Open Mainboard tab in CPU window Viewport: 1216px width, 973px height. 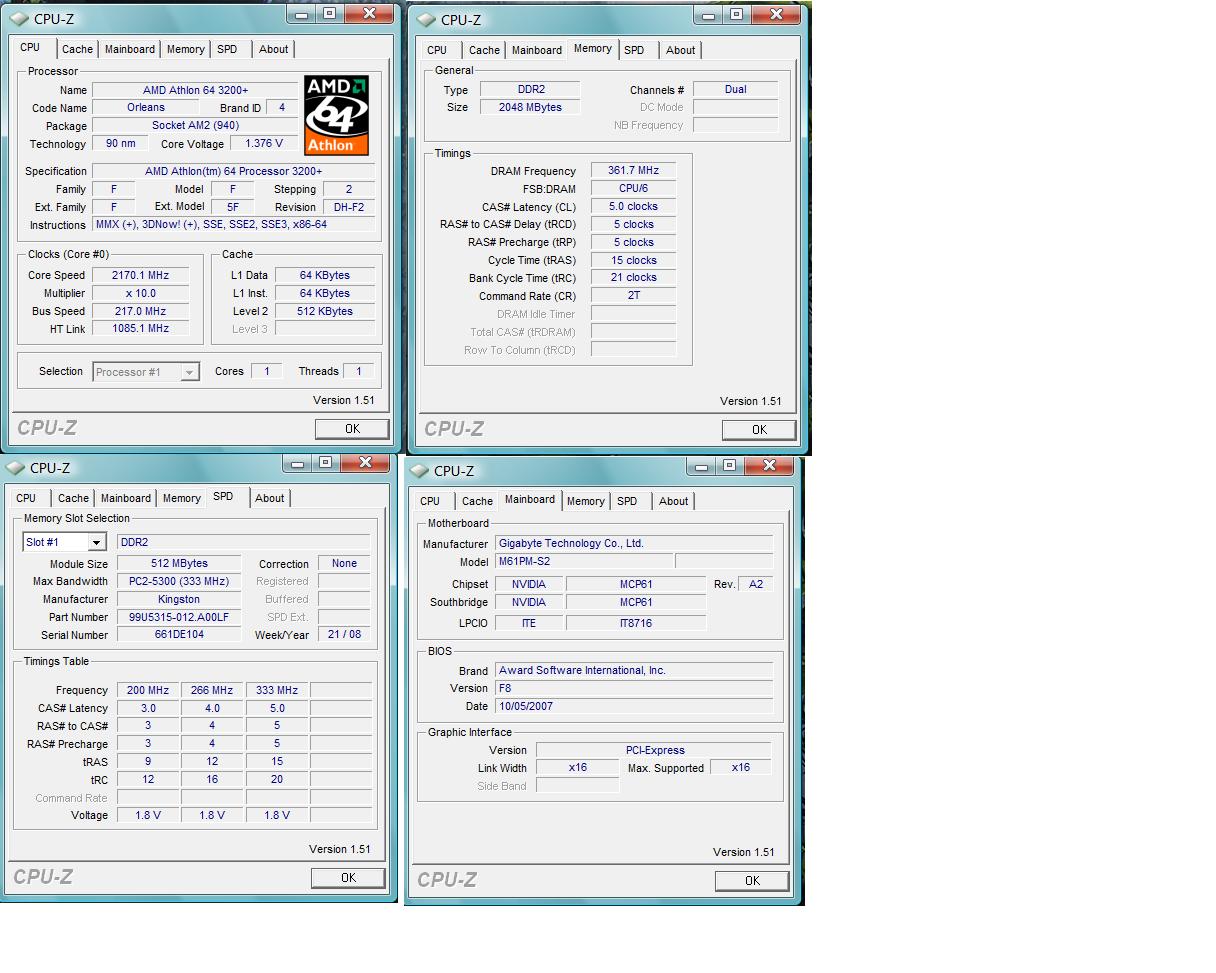tap(130, 49)
